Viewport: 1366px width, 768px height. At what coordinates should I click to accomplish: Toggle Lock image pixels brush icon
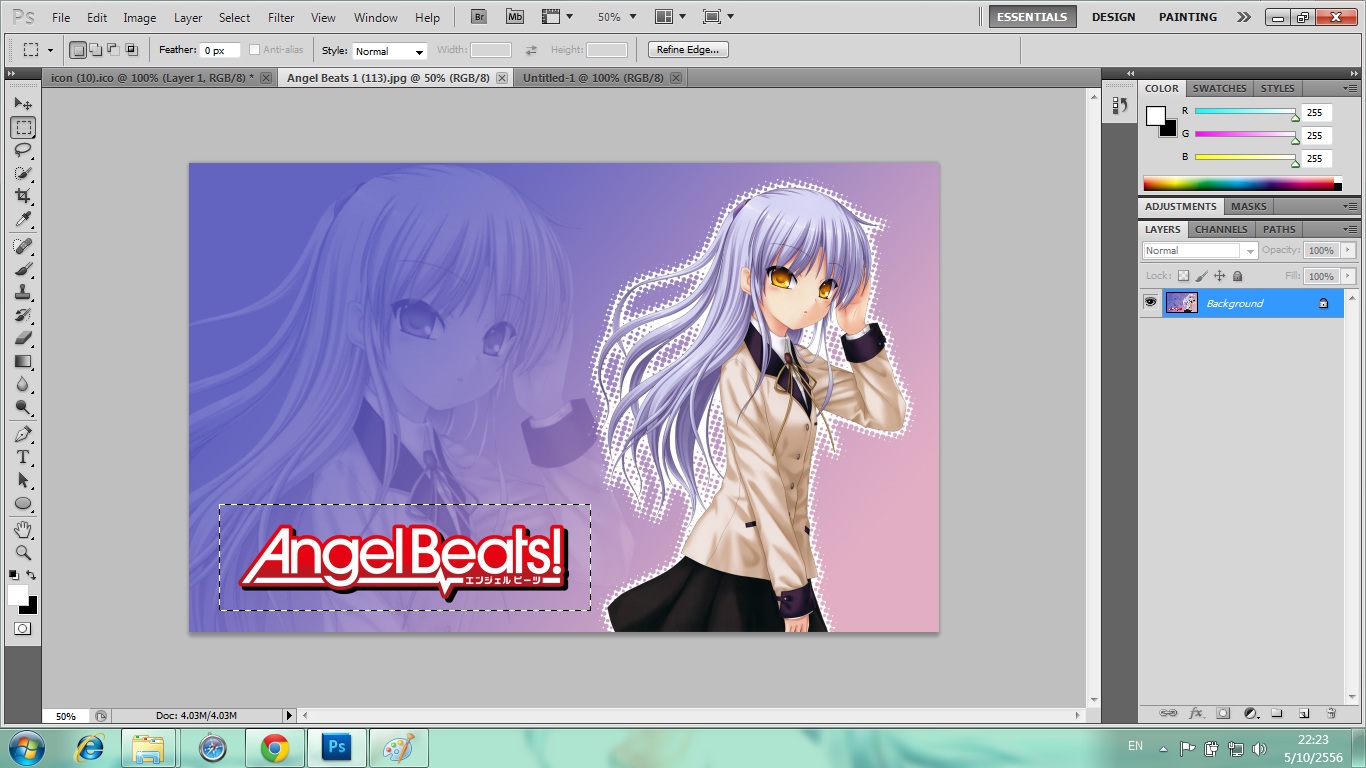click(1201, 276)
